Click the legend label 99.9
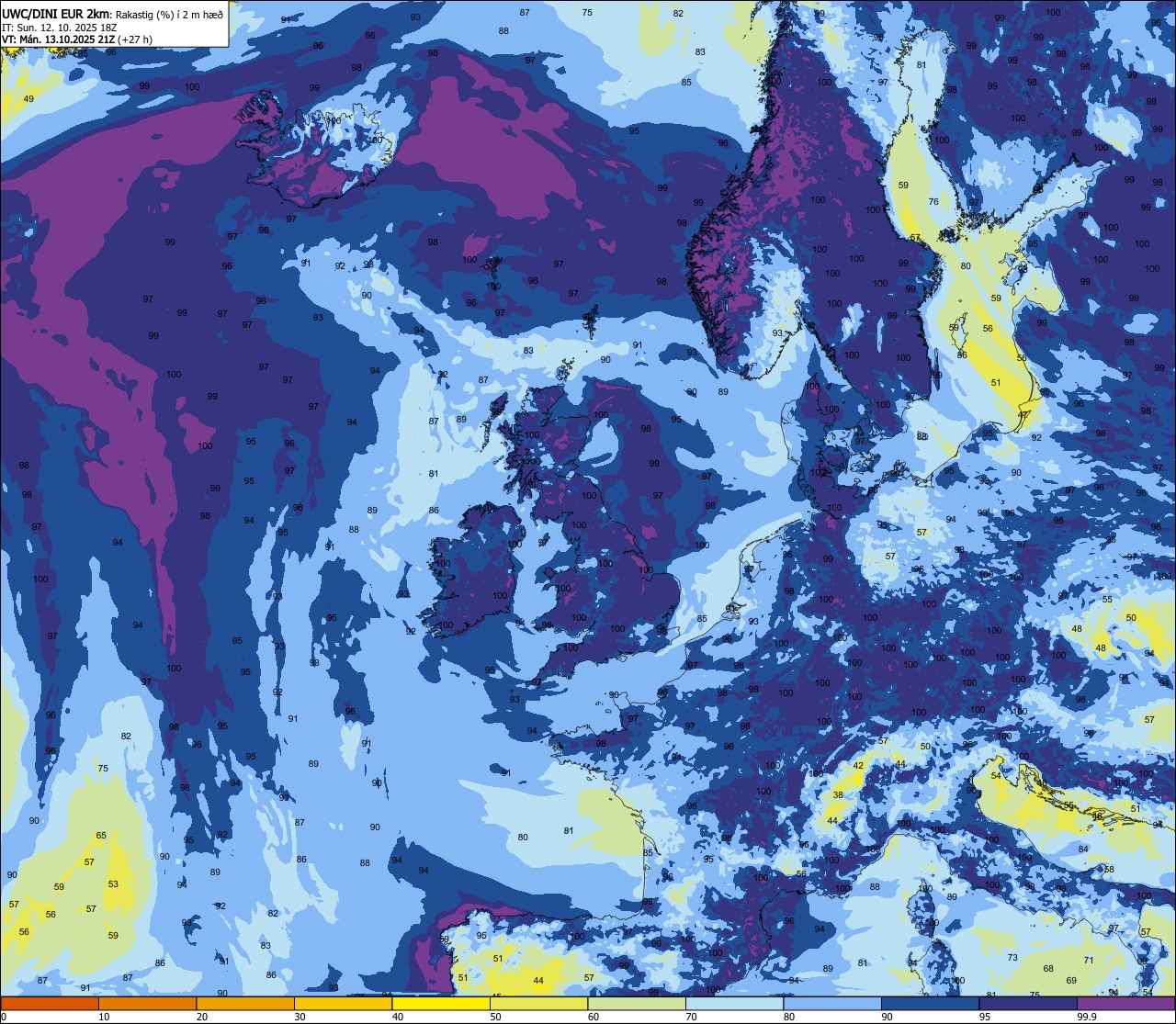The height and width of the screenshot is (1024, 1176). coord(1087,1017)
